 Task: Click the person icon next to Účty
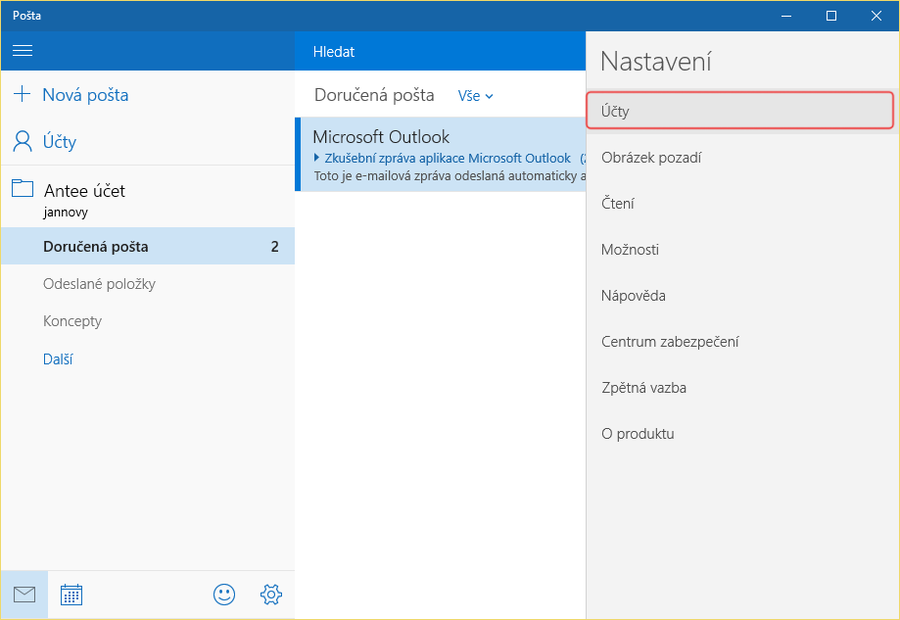22,142
